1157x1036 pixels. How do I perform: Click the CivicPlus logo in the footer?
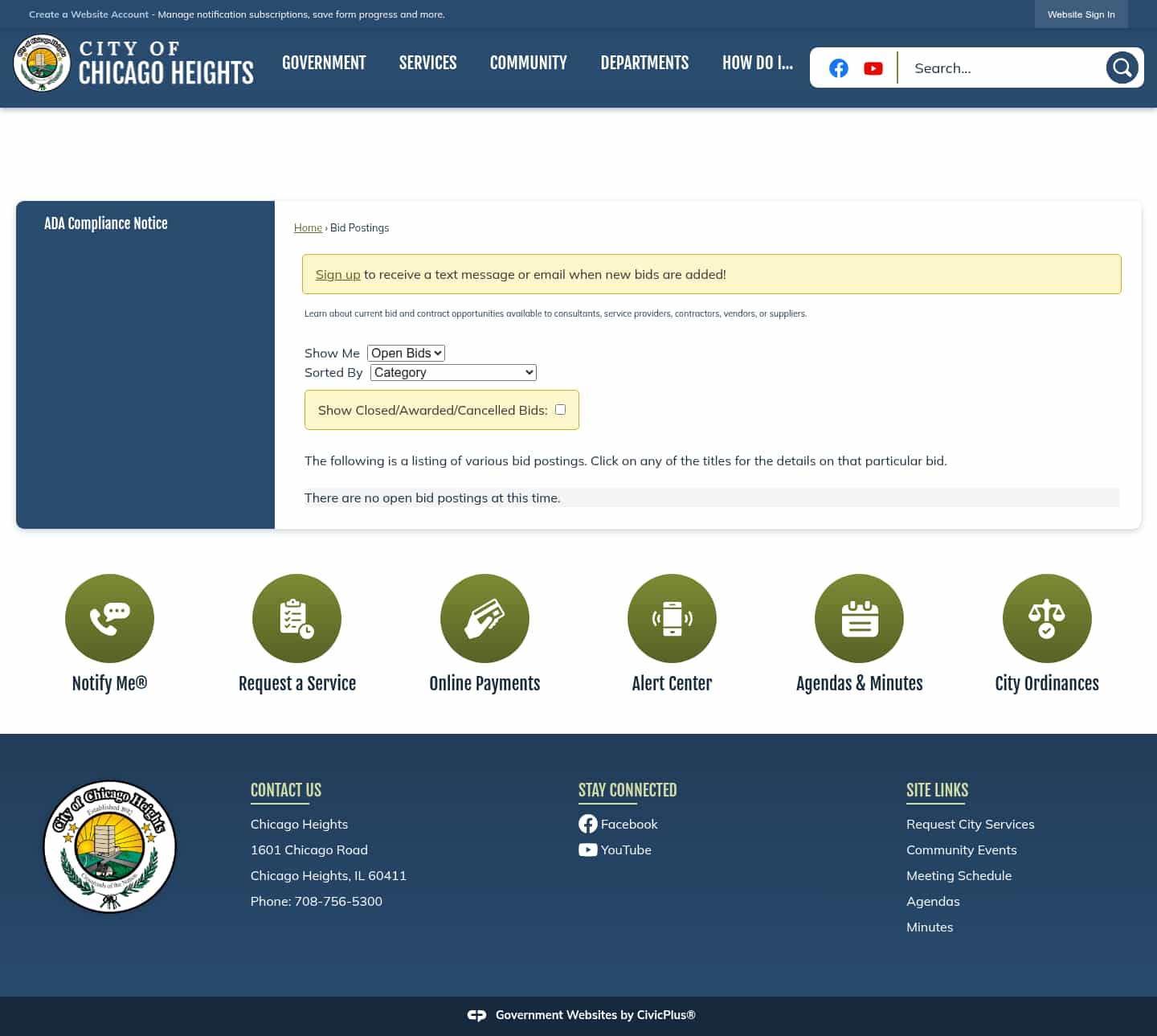[476, 1015]
